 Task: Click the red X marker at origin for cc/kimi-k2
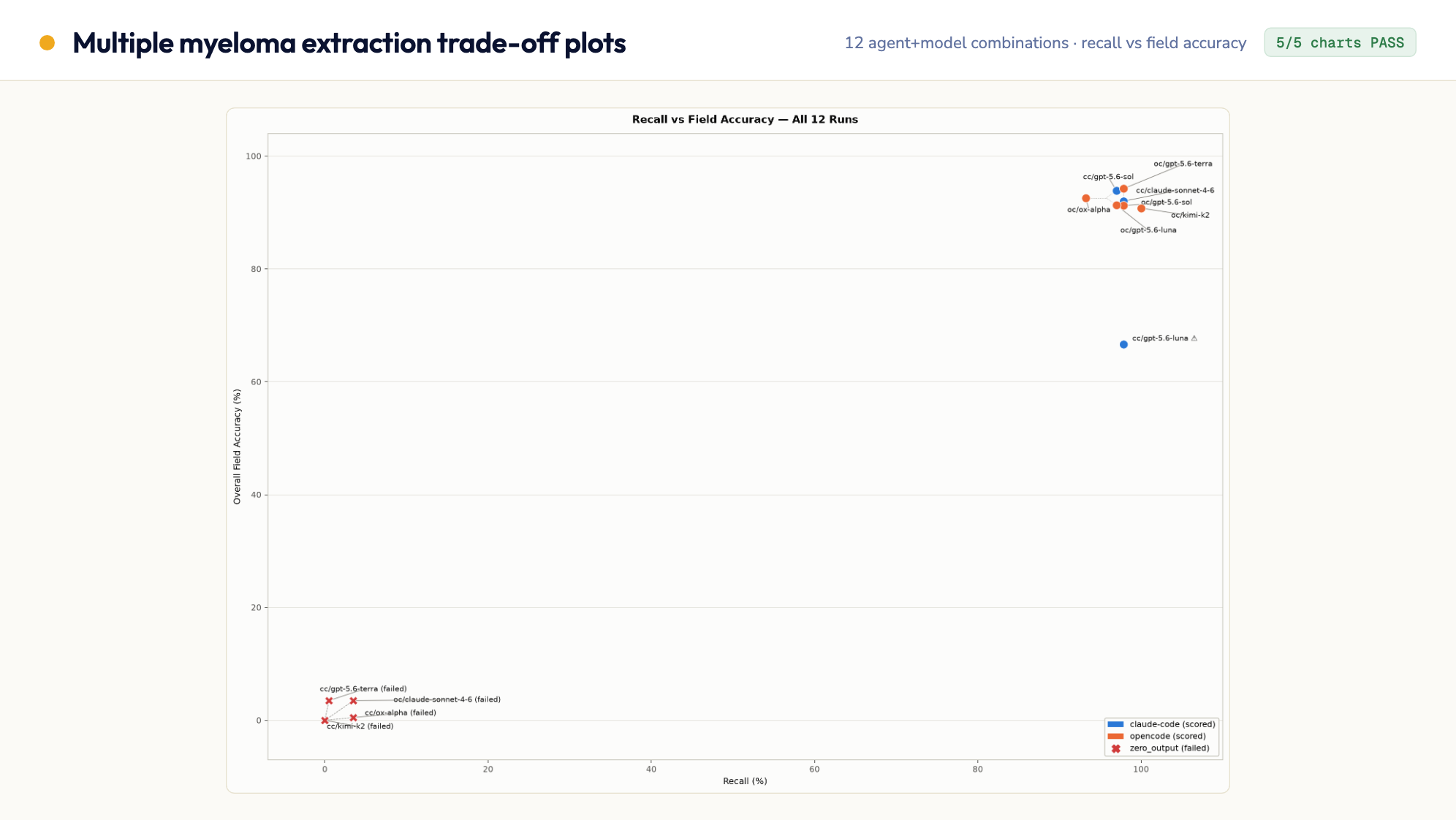coord(325,721)
